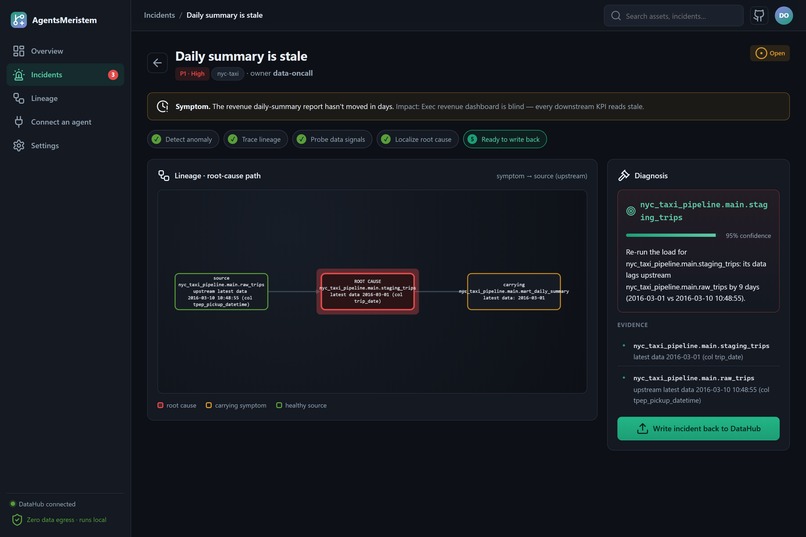Click the shield icon beside Zero data egress
Image resolution: width=806 pixels, height=537 pixels.
coord(17,520)
